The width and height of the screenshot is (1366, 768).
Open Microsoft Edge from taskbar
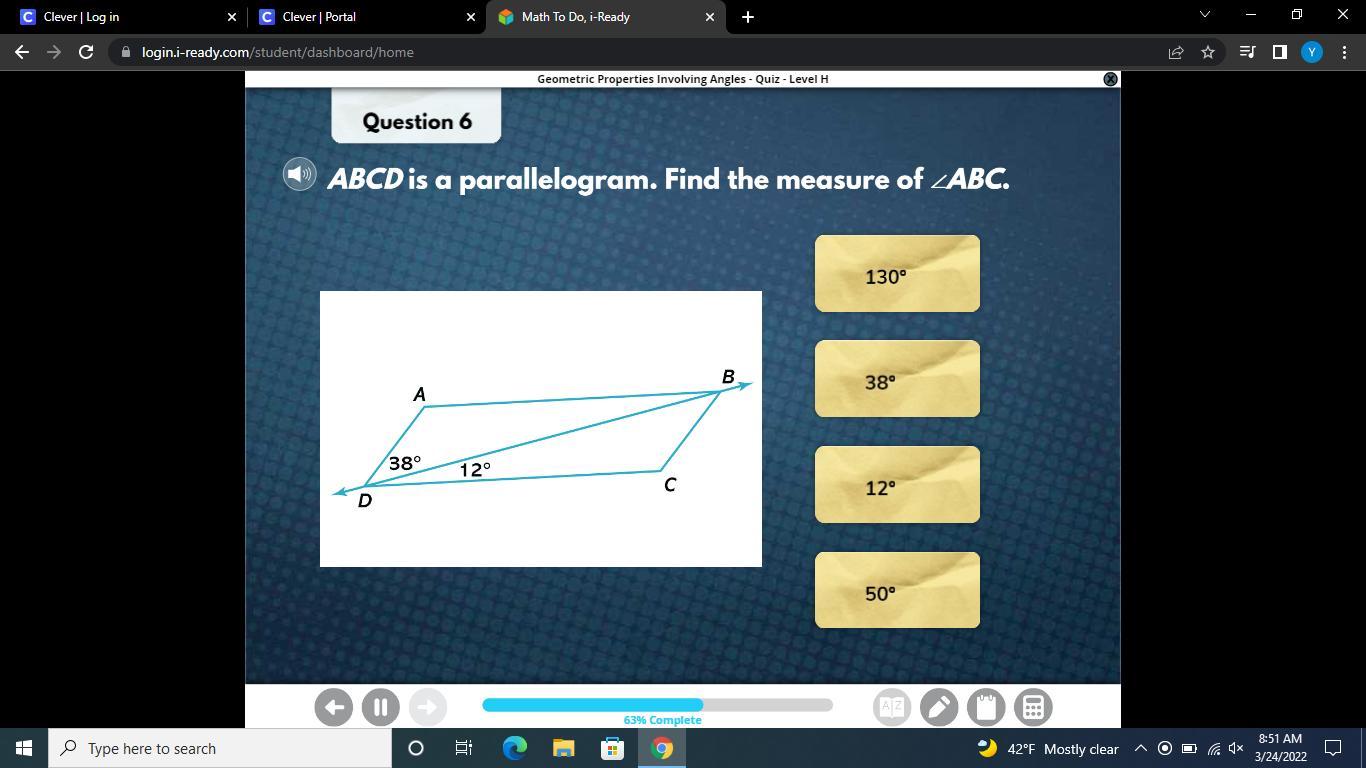[514, 748]
